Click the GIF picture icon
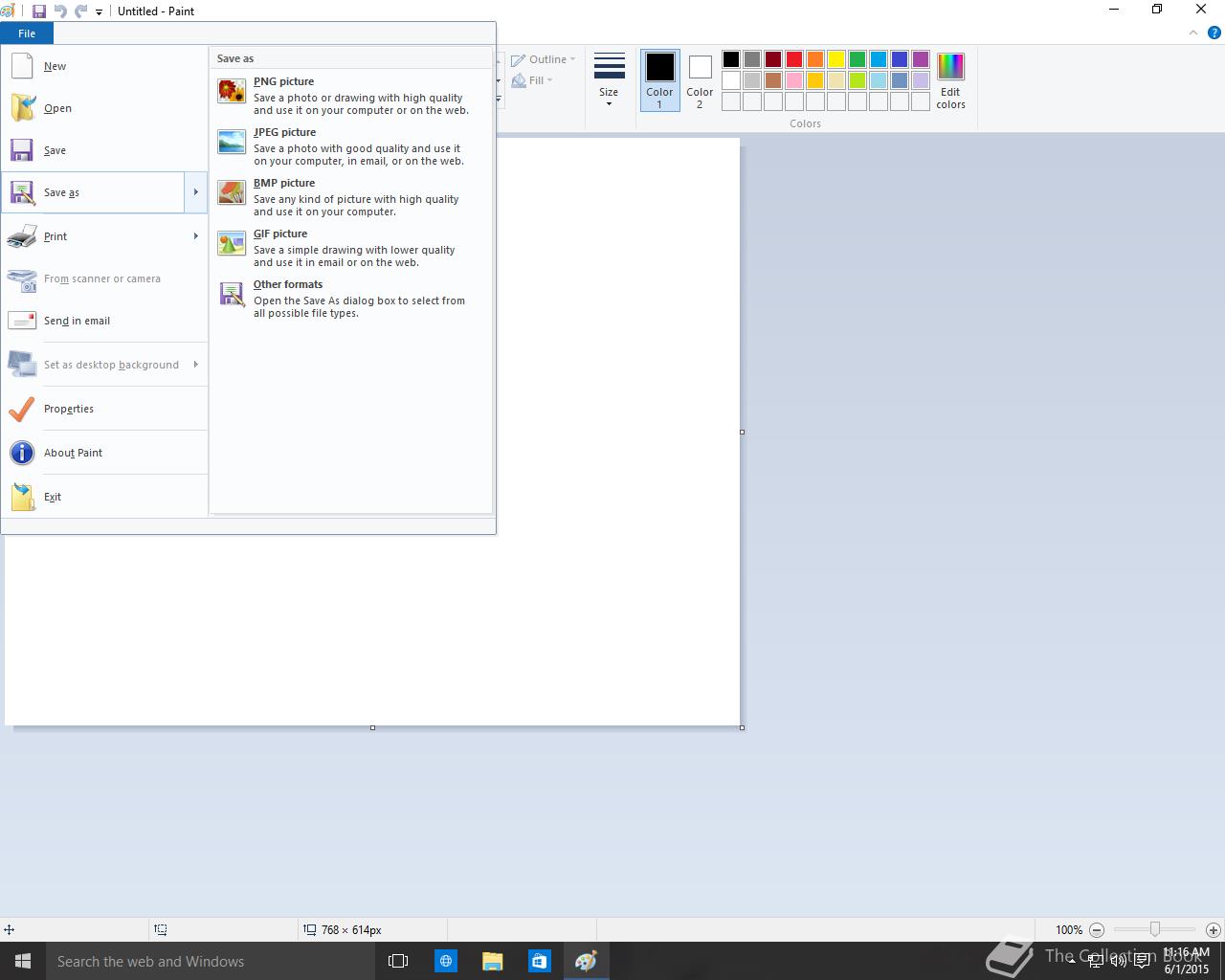Screen dimensions: 1225x980 pos(232,243)
